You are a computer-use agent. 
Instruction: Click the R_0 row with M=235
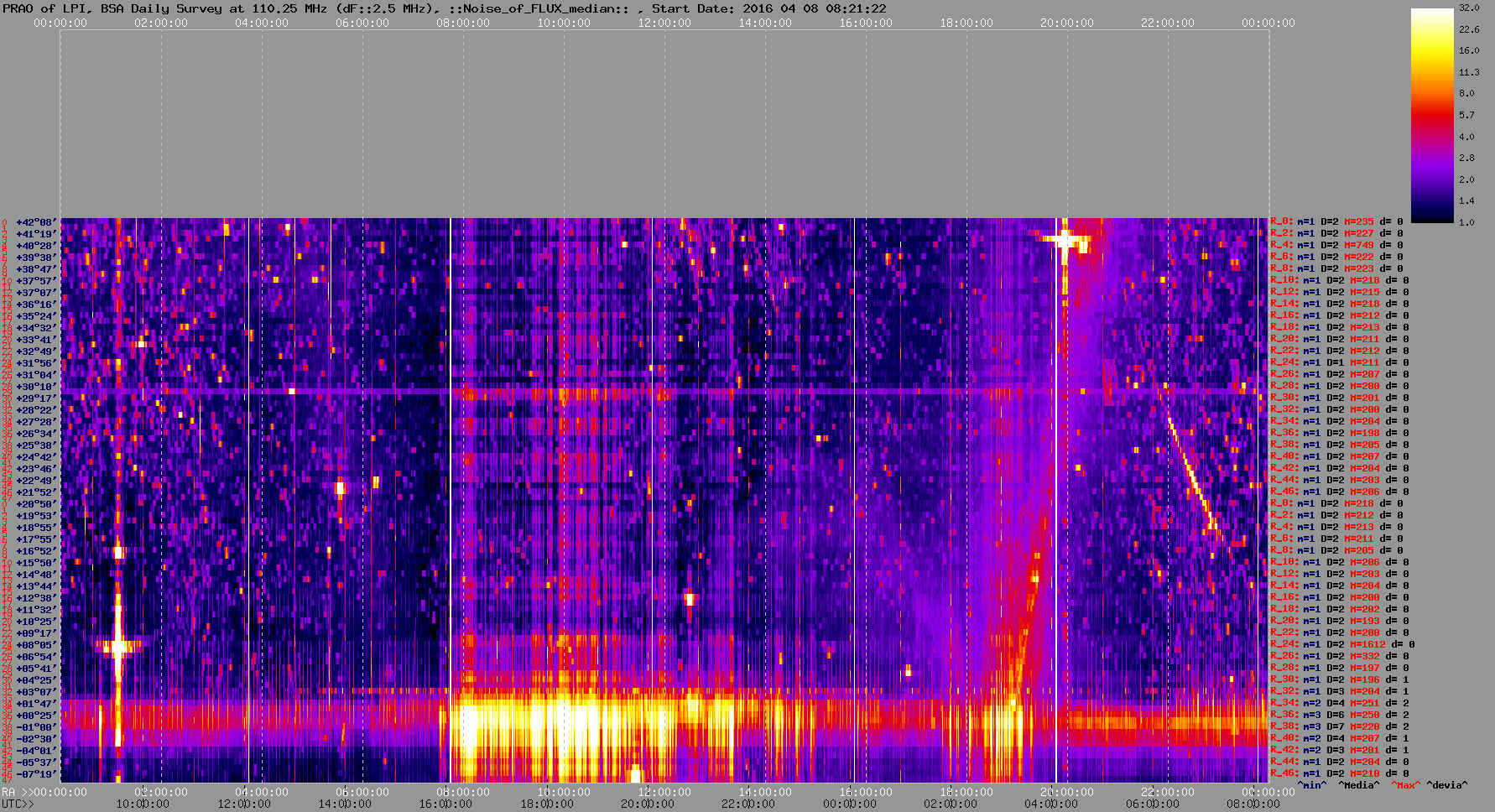click(x=1336, y=222)
